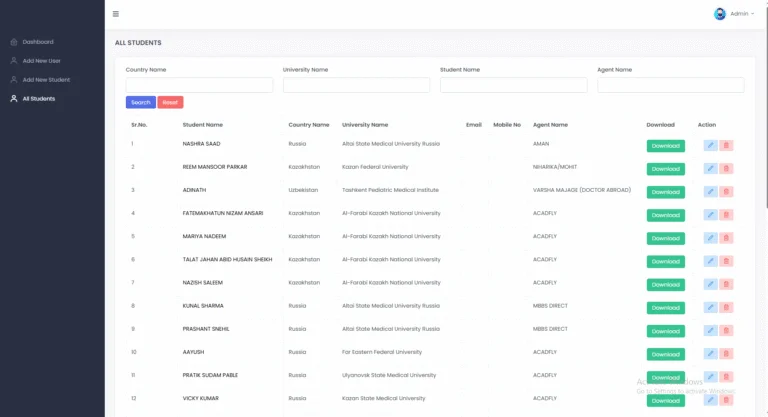Focus the Agent Name filter field

(x=671, y=85)
